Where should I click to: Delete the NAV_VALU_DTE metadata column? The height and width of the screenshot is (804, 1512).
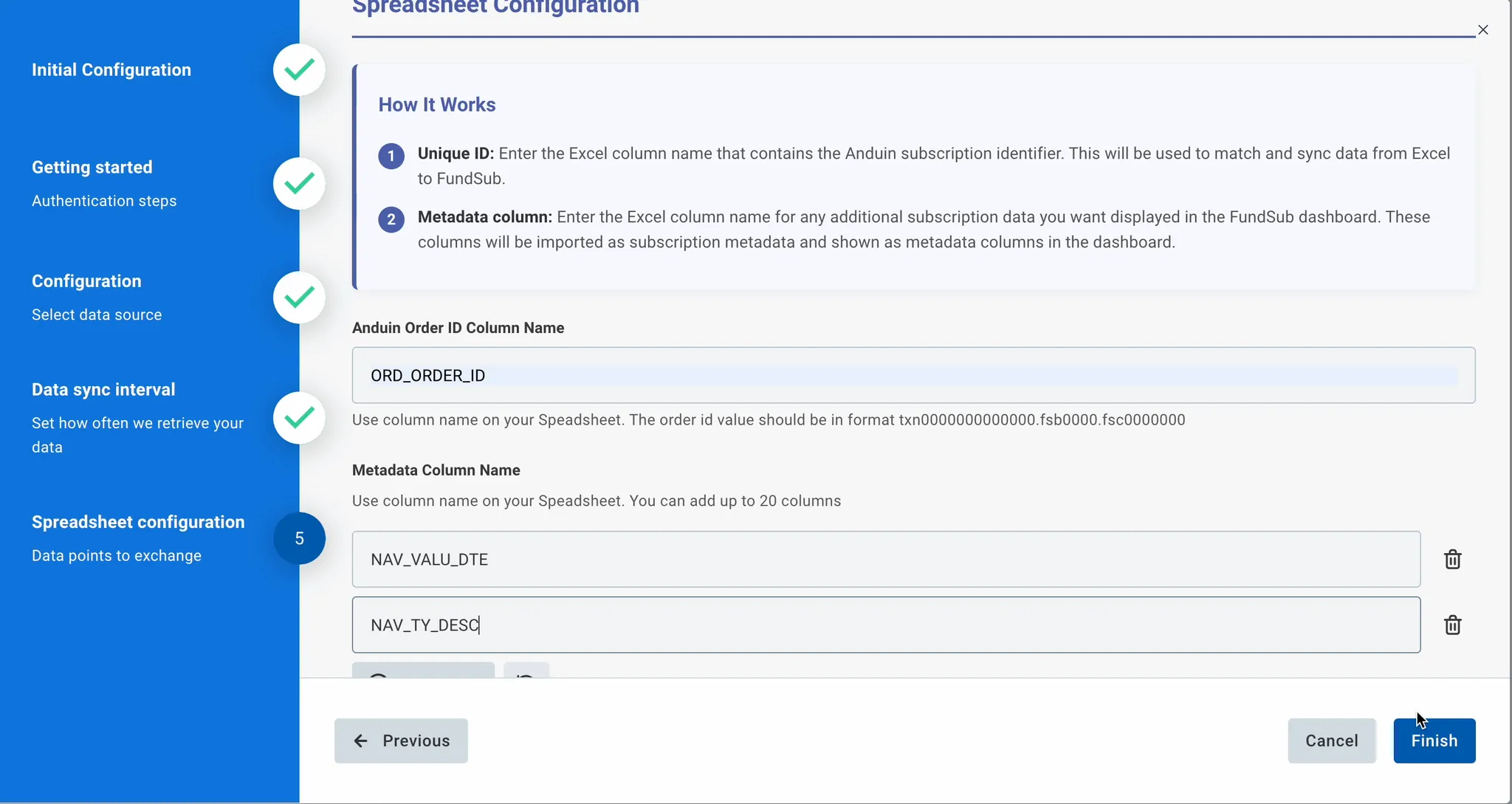[x=1452, y=560]
